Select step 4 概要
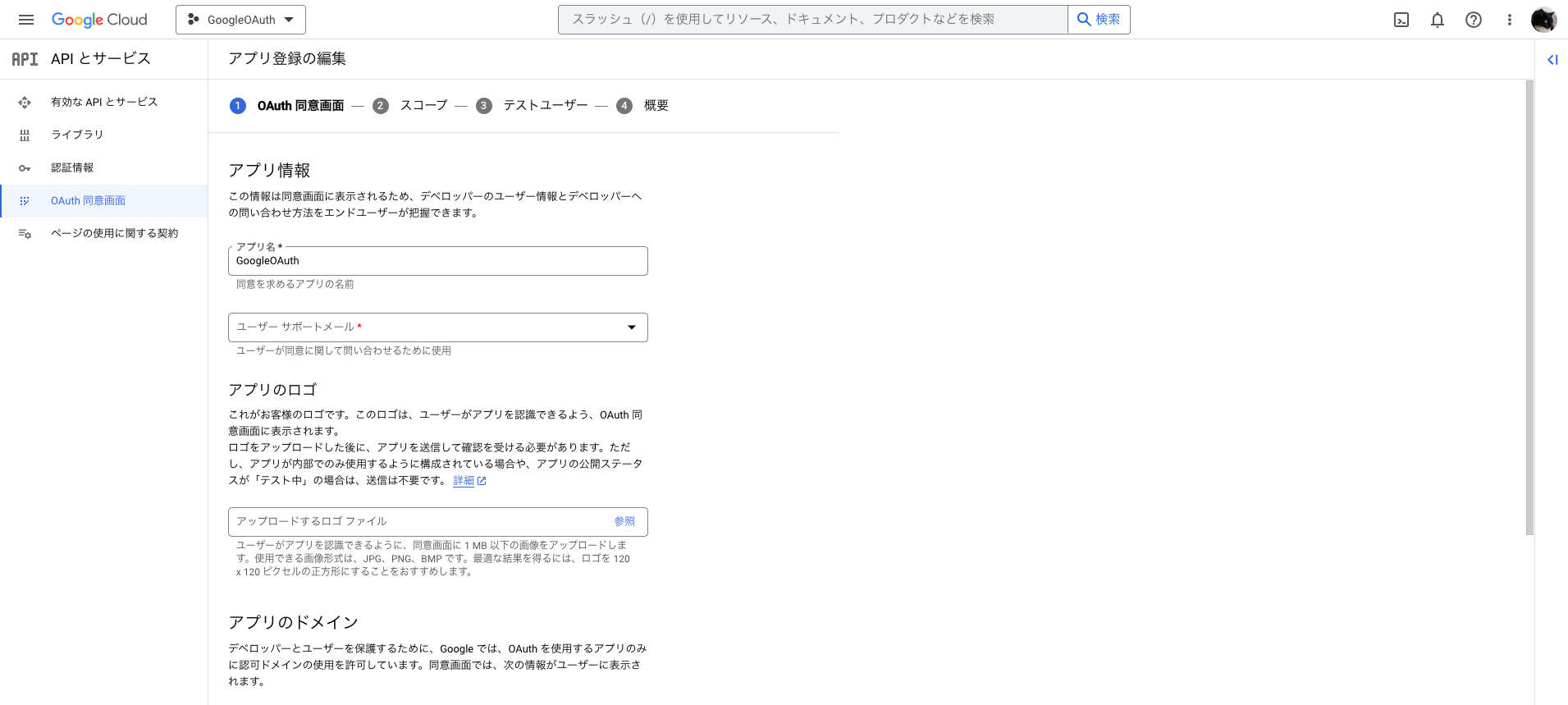 [642, 105]
